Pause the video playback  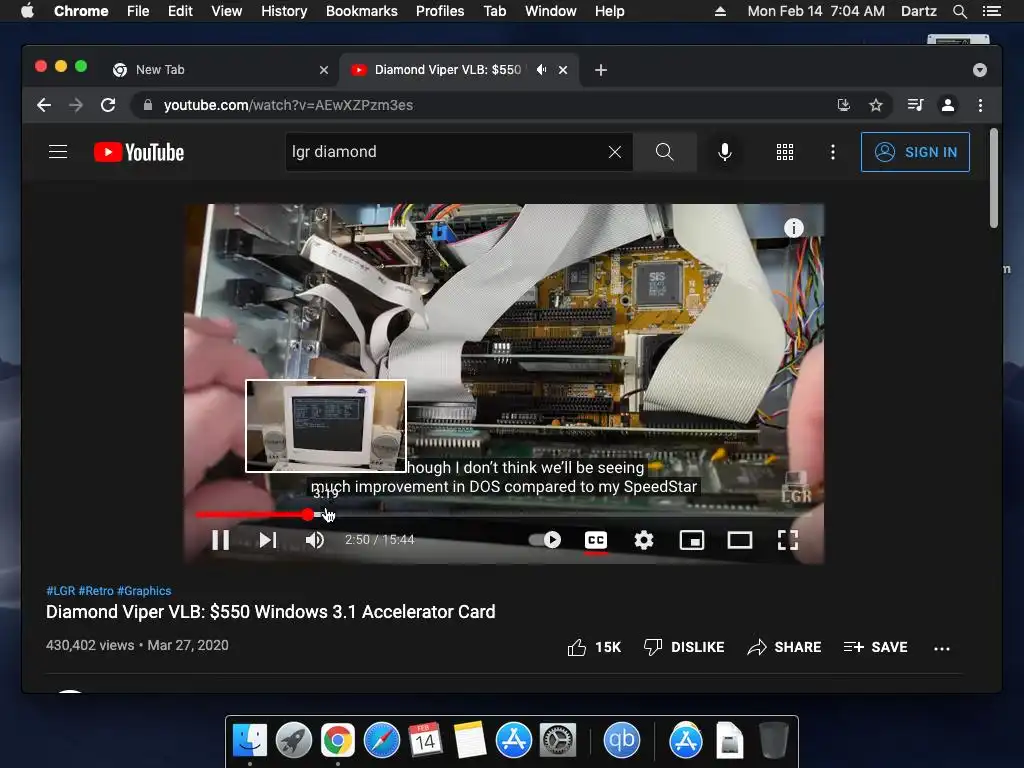(x=221, y=540)
